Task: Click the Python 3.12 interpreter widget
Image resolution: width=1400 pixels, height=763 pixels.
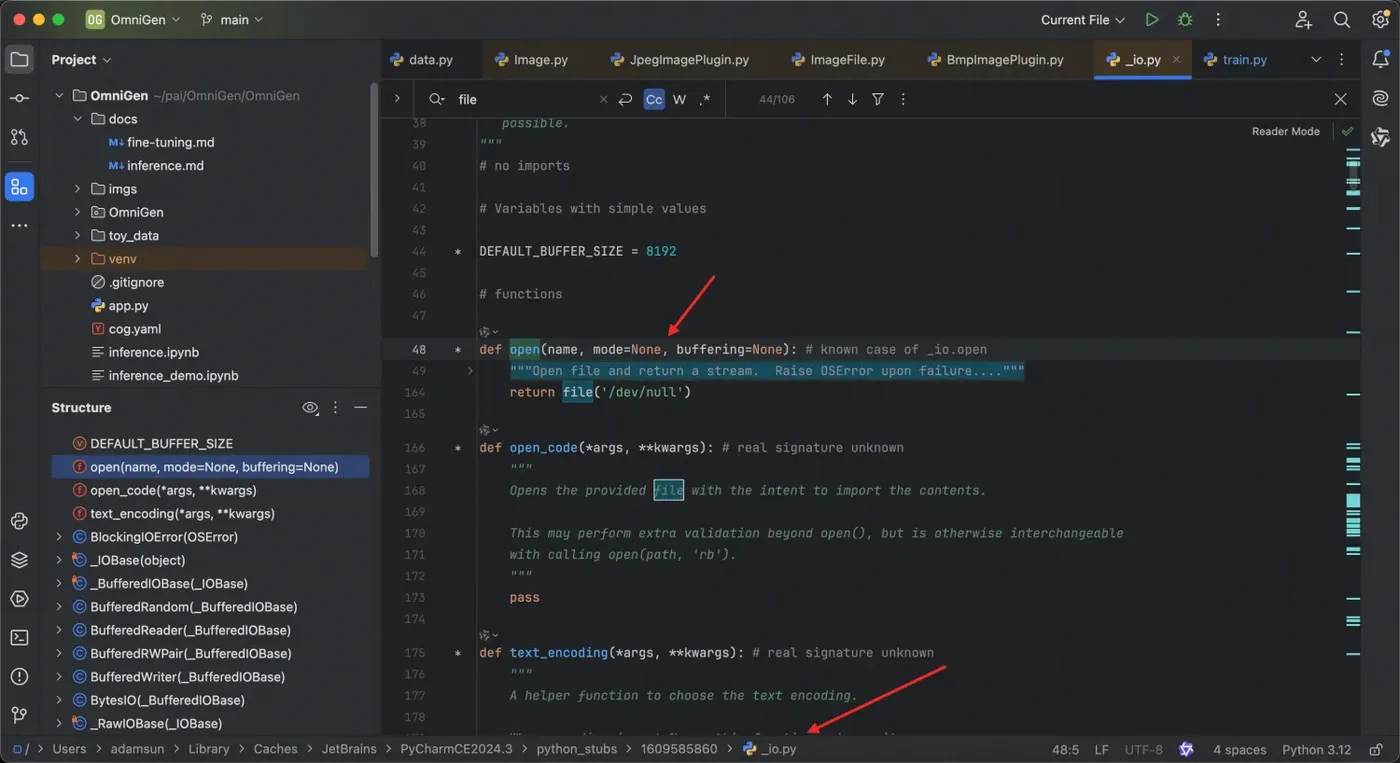Action: (x=1316, y=749)
